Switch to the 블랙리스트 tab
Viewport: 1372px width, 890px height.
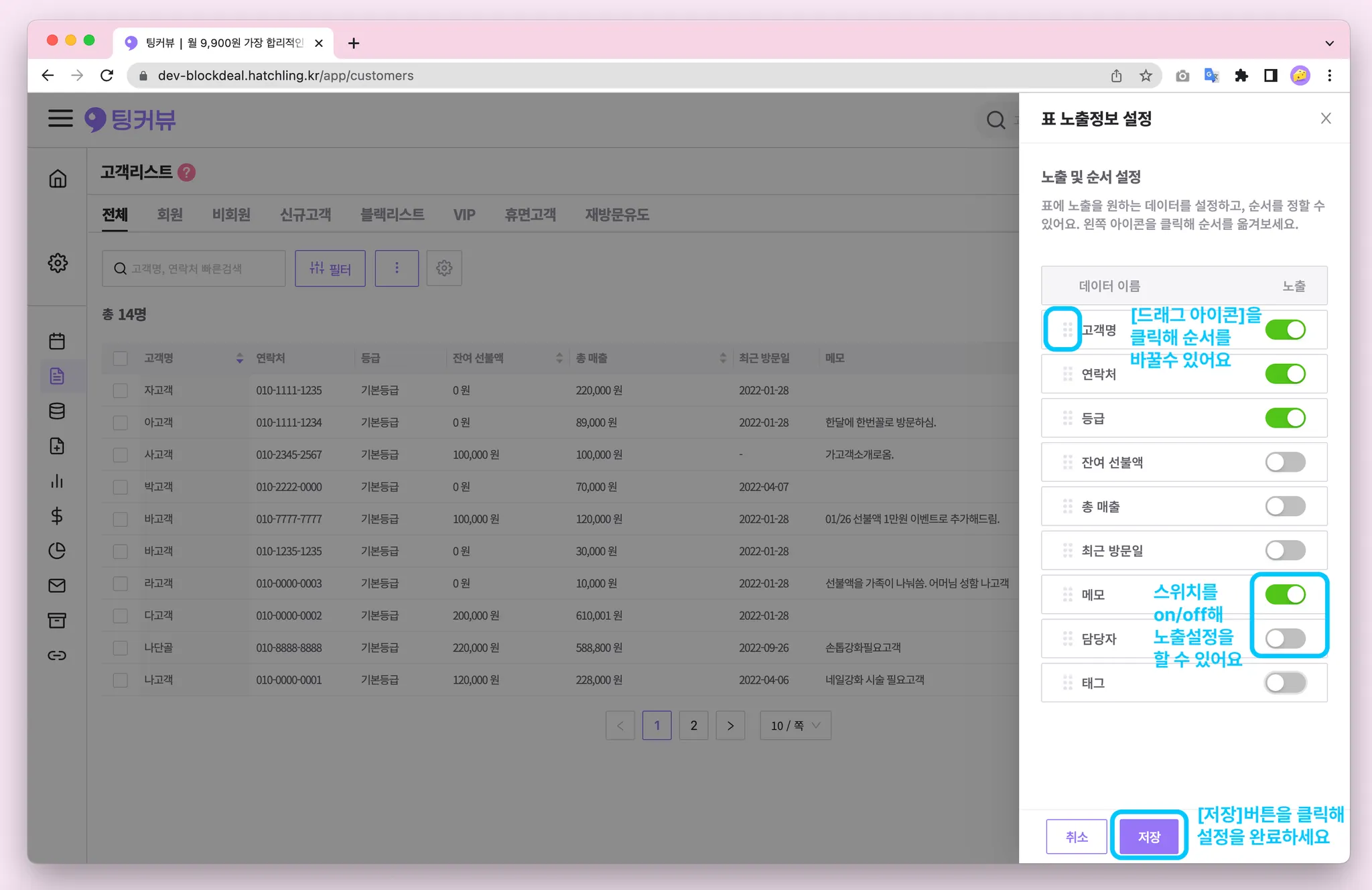point(392,214)
